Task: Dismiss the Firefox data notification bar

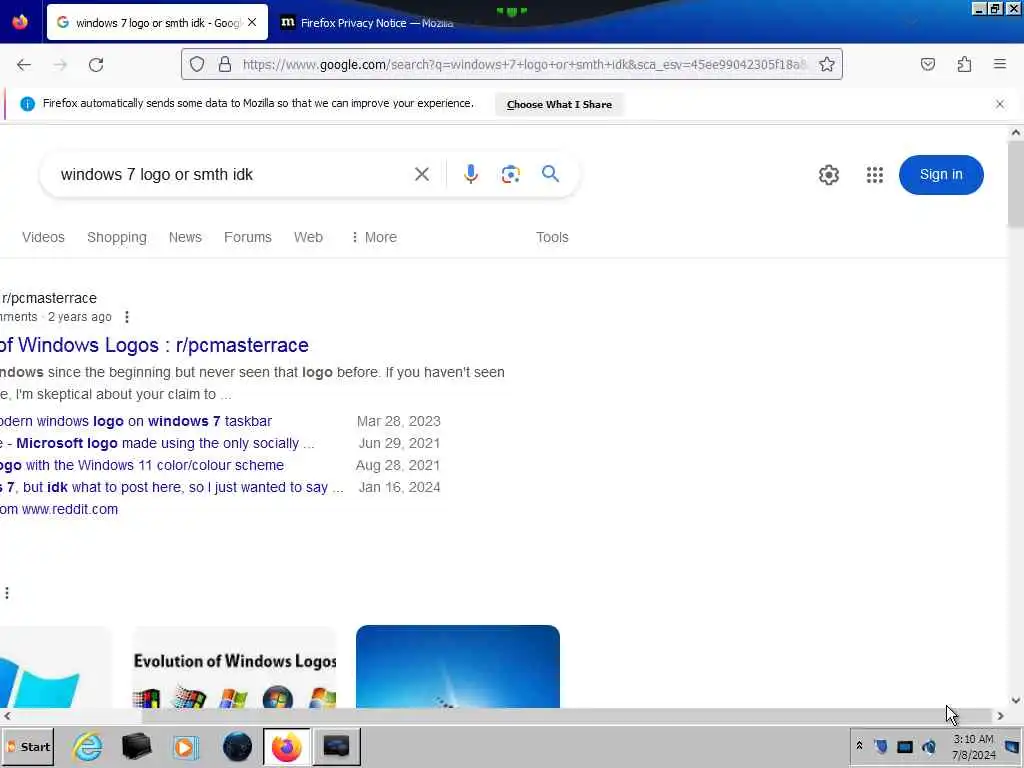Action: coord(1000,104)
